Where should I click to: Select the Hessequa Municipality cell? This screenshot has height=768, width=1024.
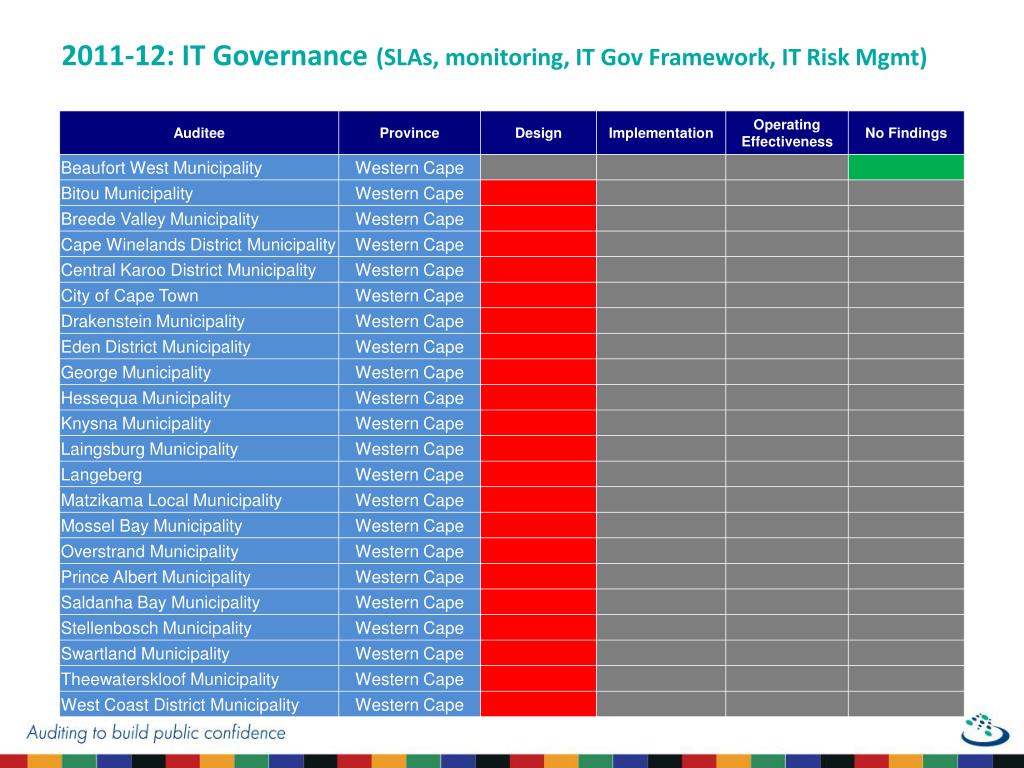click(199, 398)
